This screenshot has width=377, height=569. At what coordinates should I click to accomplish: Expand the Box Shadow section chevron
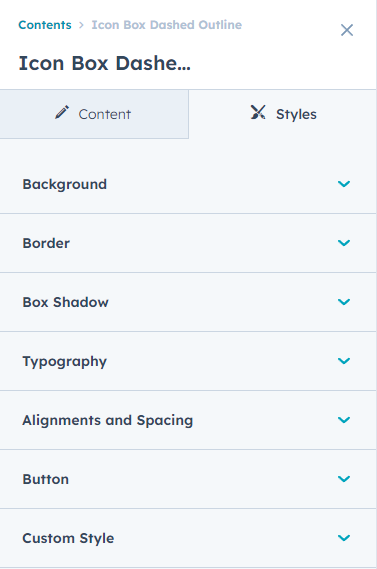[x=344, y=302]
